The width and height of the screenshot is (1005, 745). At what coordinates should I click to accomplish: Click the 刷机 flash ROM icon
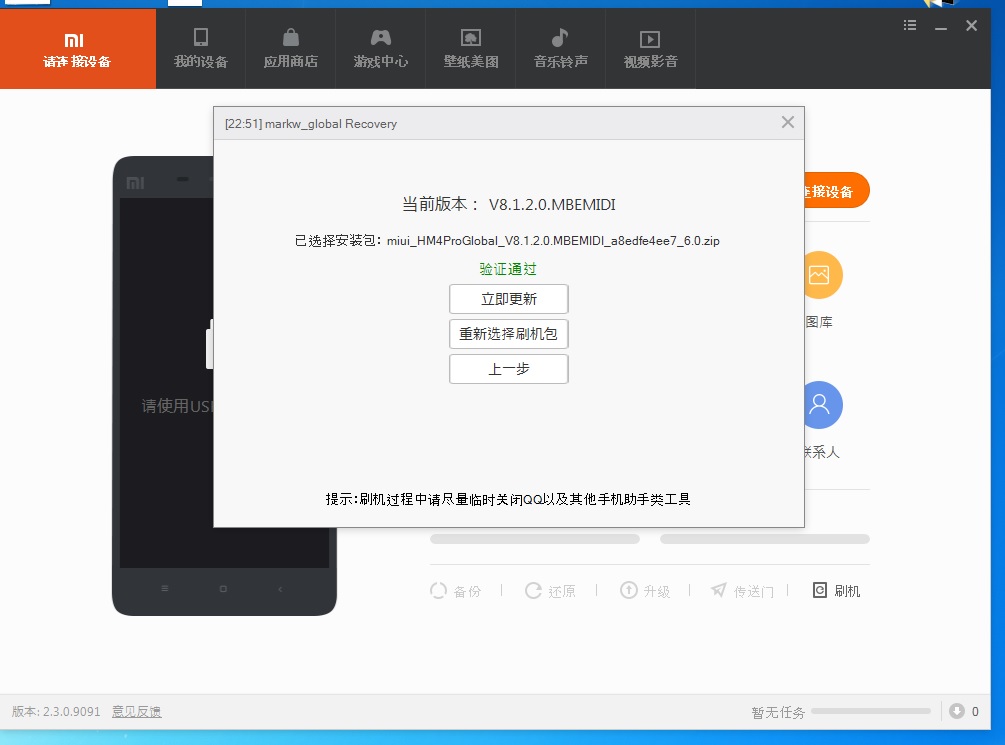821,591
